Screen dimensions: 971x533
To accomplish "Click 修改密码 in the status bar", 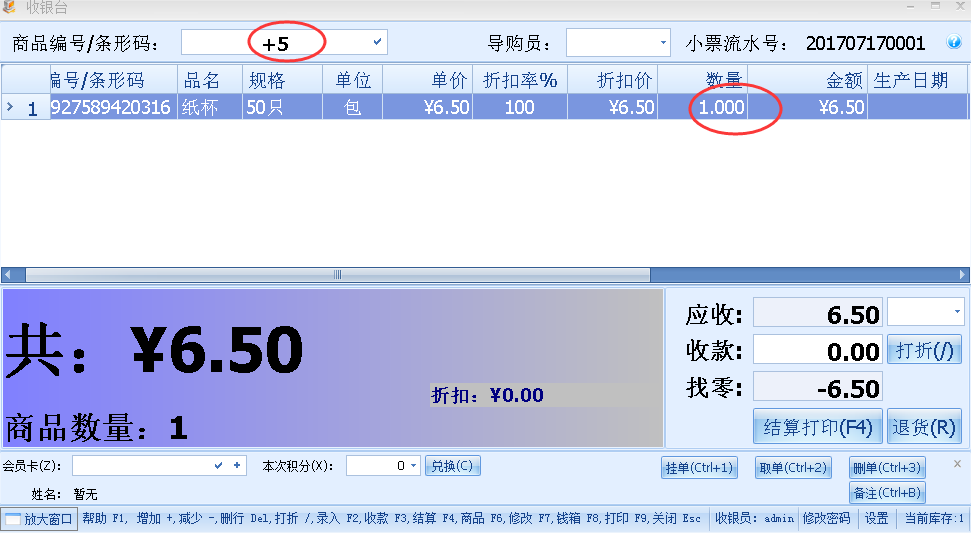I will pyautogui.click(x=826, y=519).
